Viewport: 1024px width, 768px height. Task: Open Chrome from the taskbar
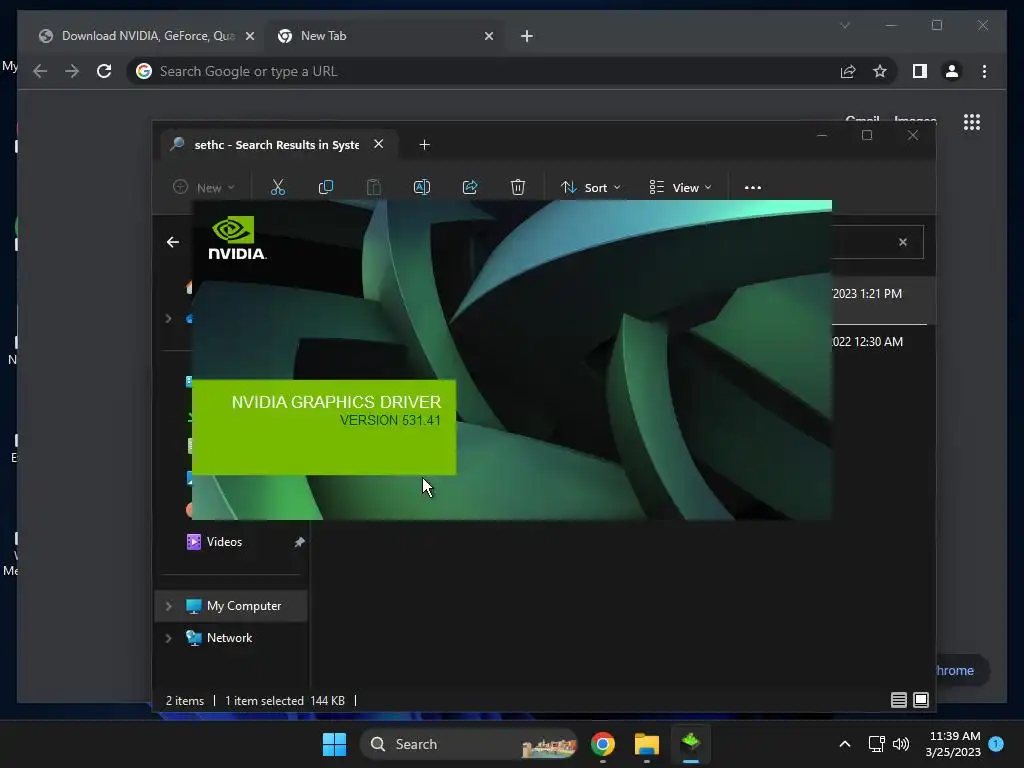click(603, 744)
